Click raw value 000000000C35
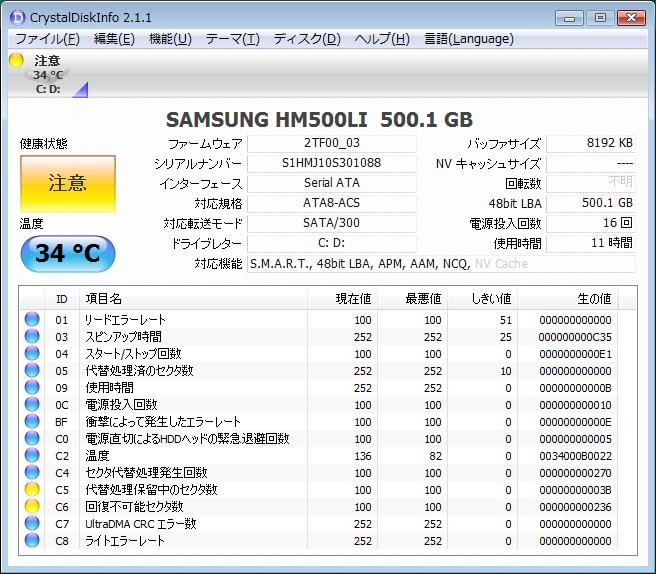 [x=575, y=337]
